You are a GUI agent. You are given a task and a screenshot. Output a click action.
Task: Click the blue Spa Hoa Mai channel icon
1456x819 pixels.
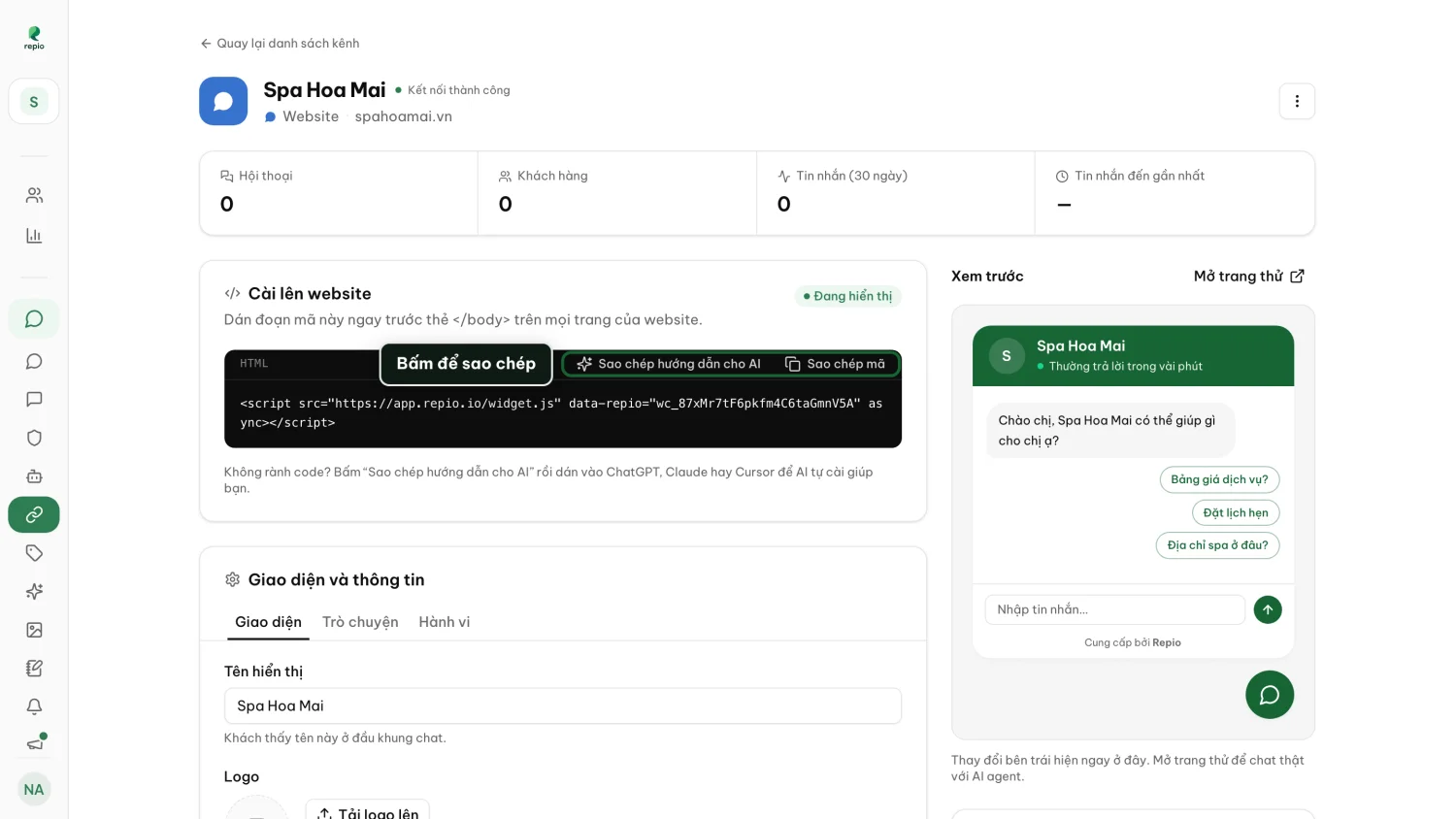point(223,101)
